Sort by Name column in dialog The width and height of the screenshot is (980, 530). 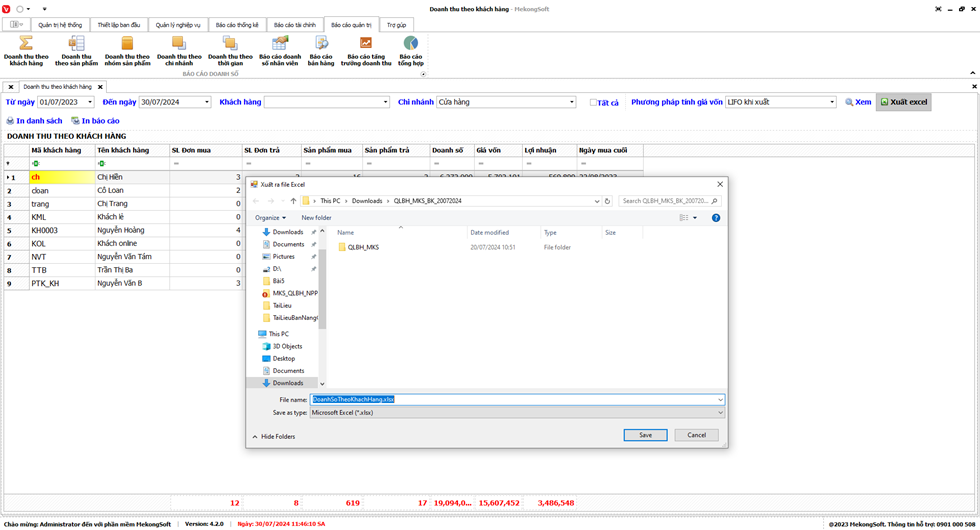point(346,232)
